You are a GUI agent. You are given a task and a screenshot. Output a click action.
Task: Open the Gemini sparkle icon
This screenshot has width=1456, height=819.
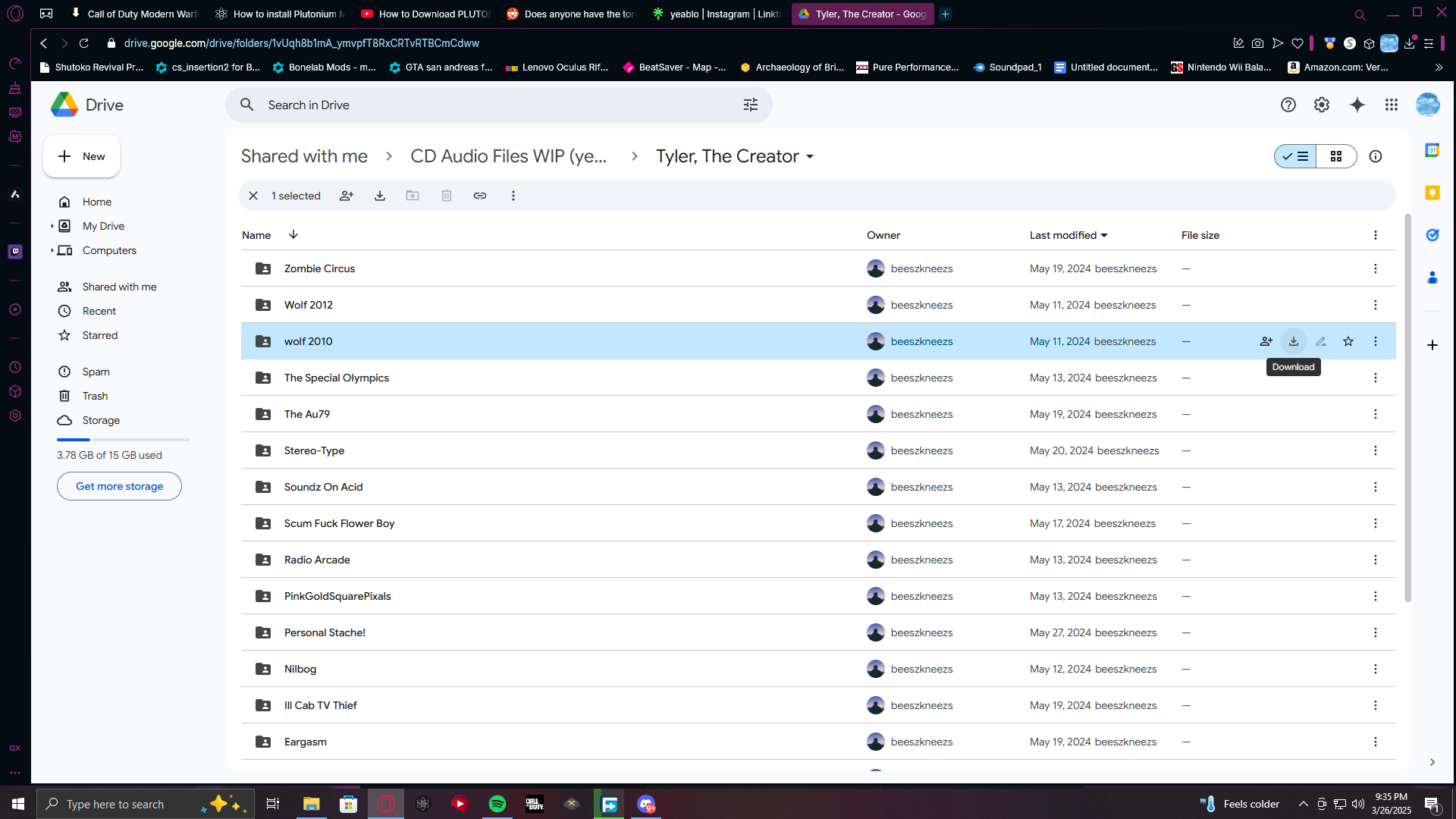(1357, 105)
